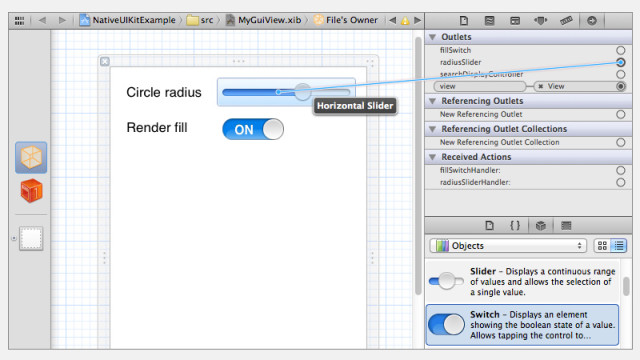The width and height of the screenshot is (640, 360).
Task: Select the fillSwitch outlet row
Action: (x=528, y=50)
